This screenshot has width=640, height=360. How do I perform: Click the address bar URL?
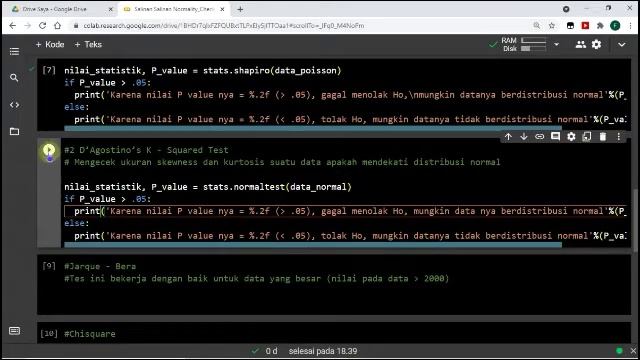224,26
